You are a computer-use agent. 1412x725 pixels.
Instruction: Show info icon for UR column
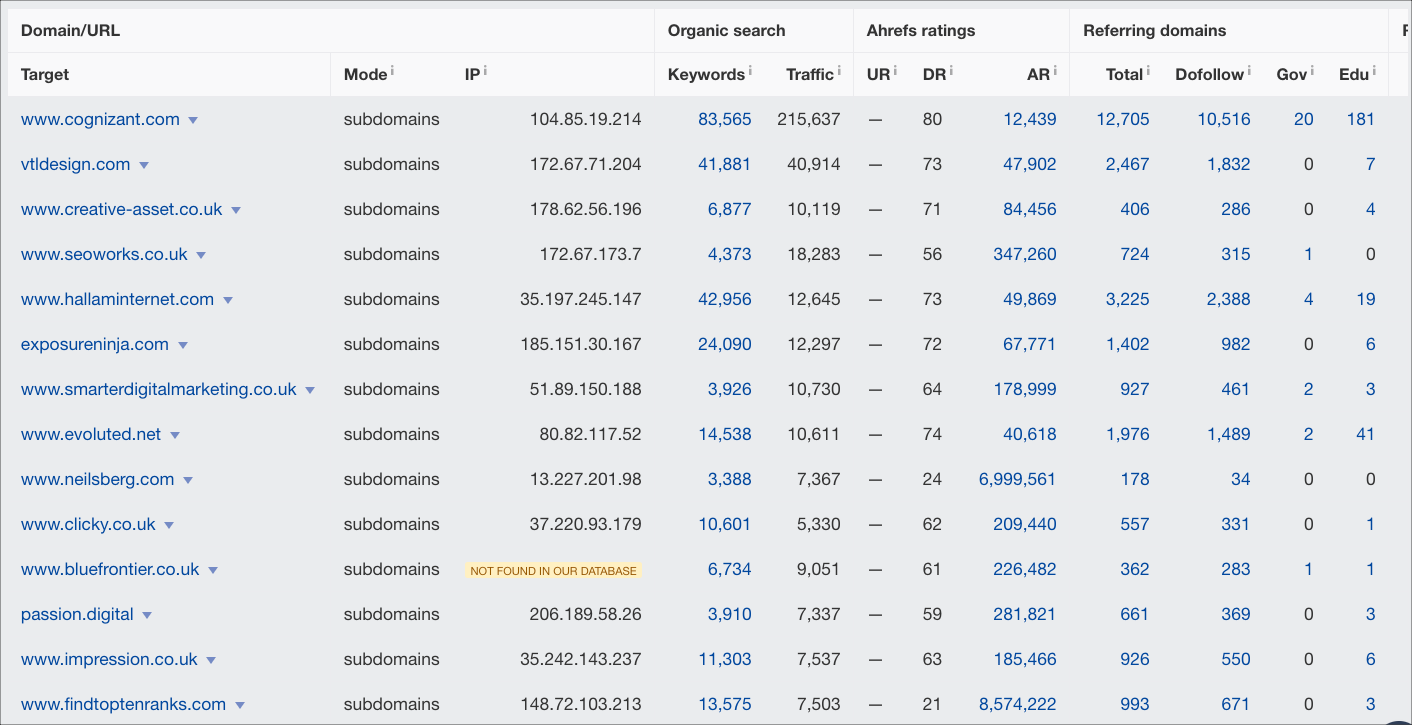click(895, 71)
